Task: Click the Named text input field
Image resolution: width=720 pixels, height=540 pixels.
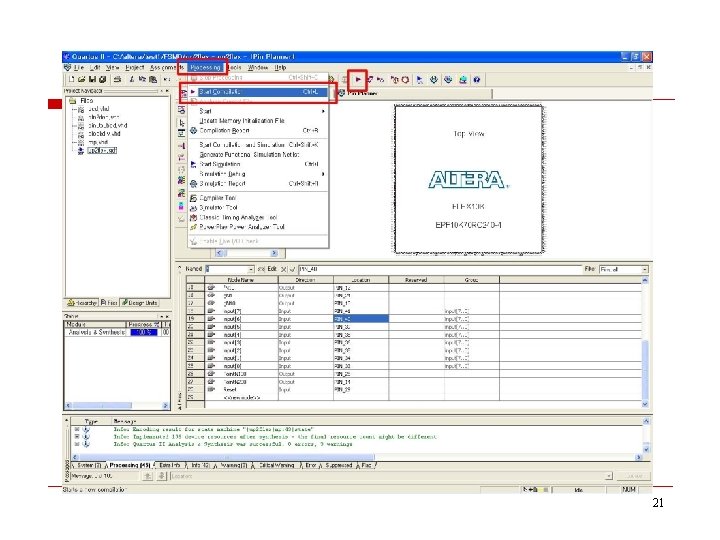Action: click(x=226, y=269)
